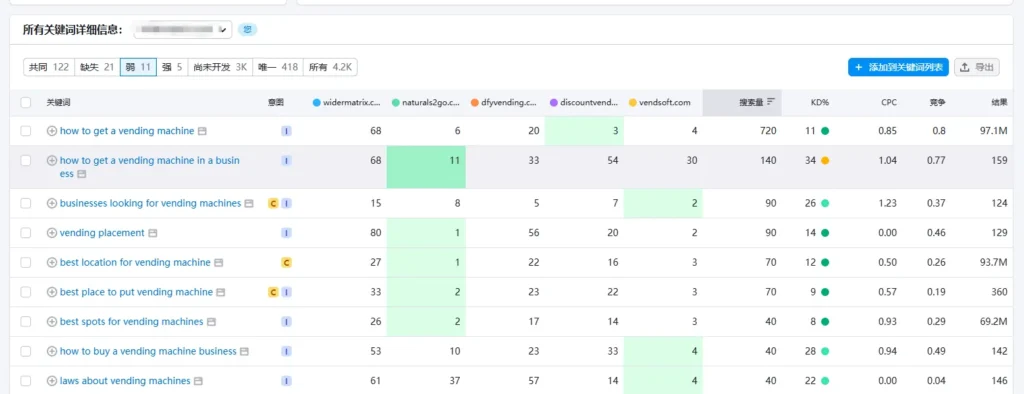The width and height of the screenshot is (1024, 394).
Task: Open keyword link 'how to get a vending machine'
Action: (127, 131)
